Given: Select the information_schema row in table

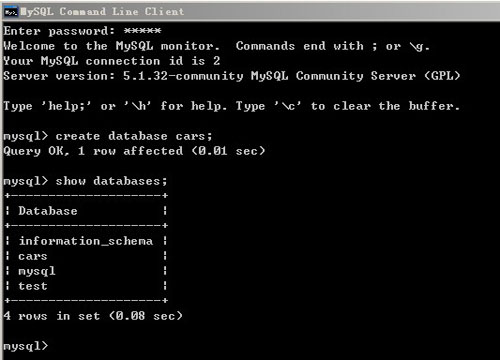Looking at the screenshot, I should [x=86, y=241].
